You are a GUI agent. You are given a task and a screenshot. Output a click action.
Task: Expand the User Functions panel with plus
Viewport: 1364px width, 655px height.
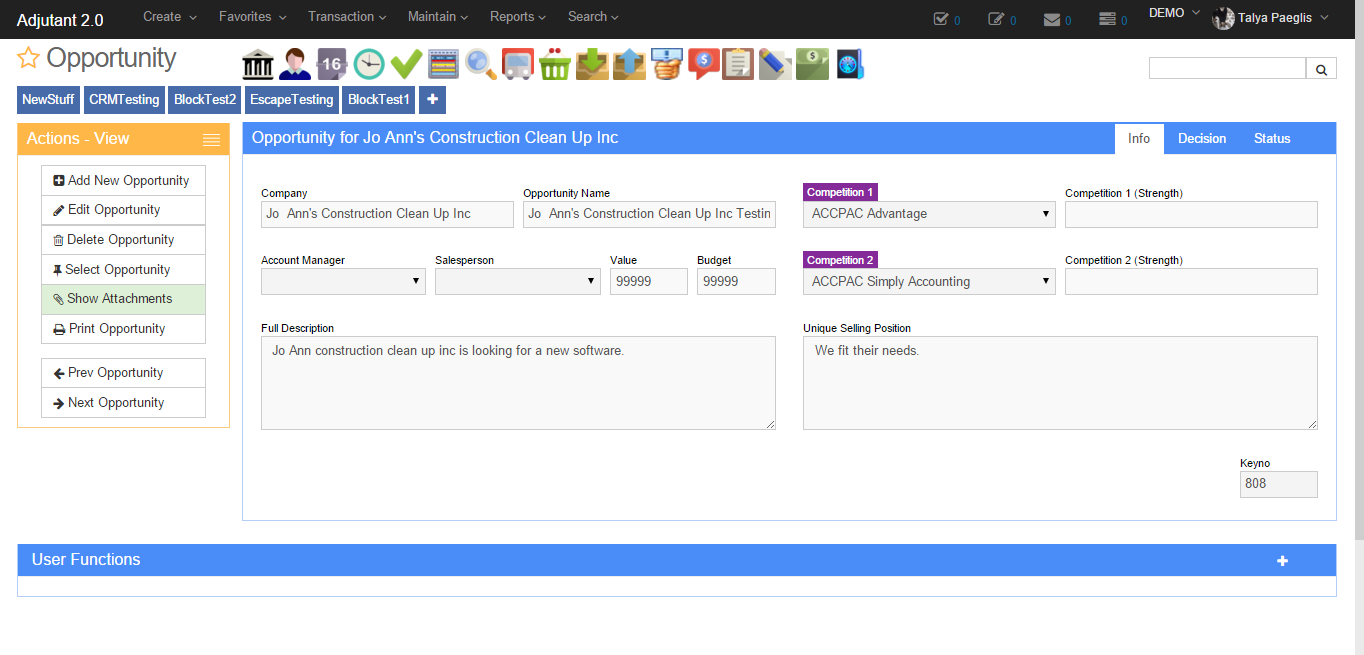[x=1282, y=561]
